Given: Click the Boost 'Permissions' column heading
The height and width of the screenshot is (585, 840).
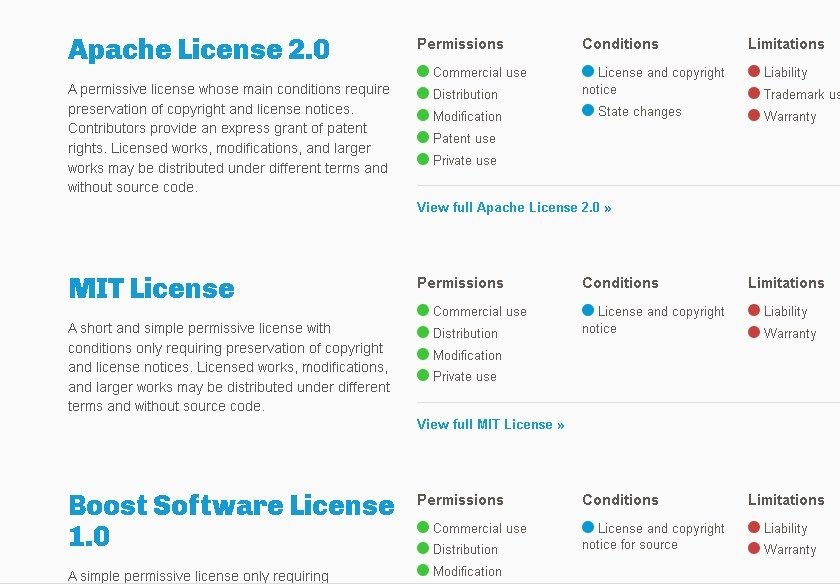Looking at the screenshot, I should tap(460, 500).
